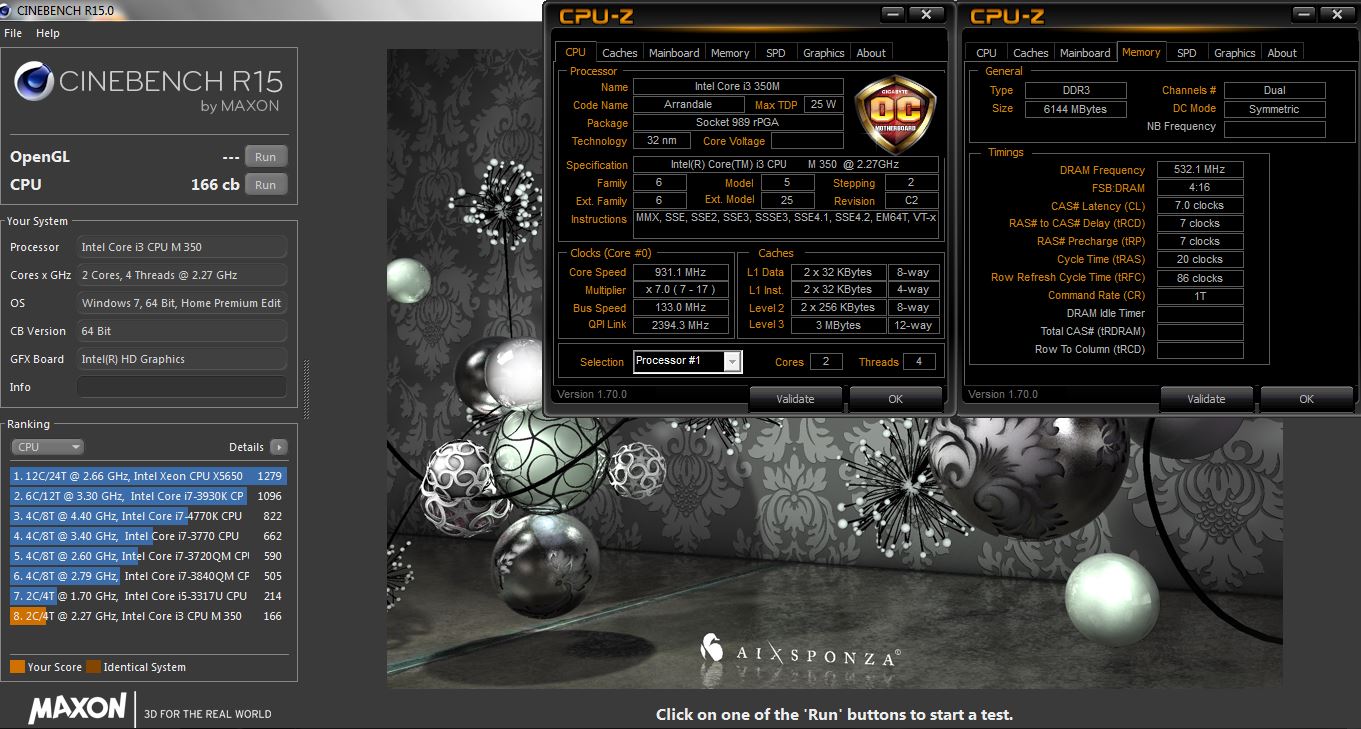1361x729 pixels.
Task: Click the rendered scene image
Action: [x=834, y=368]
